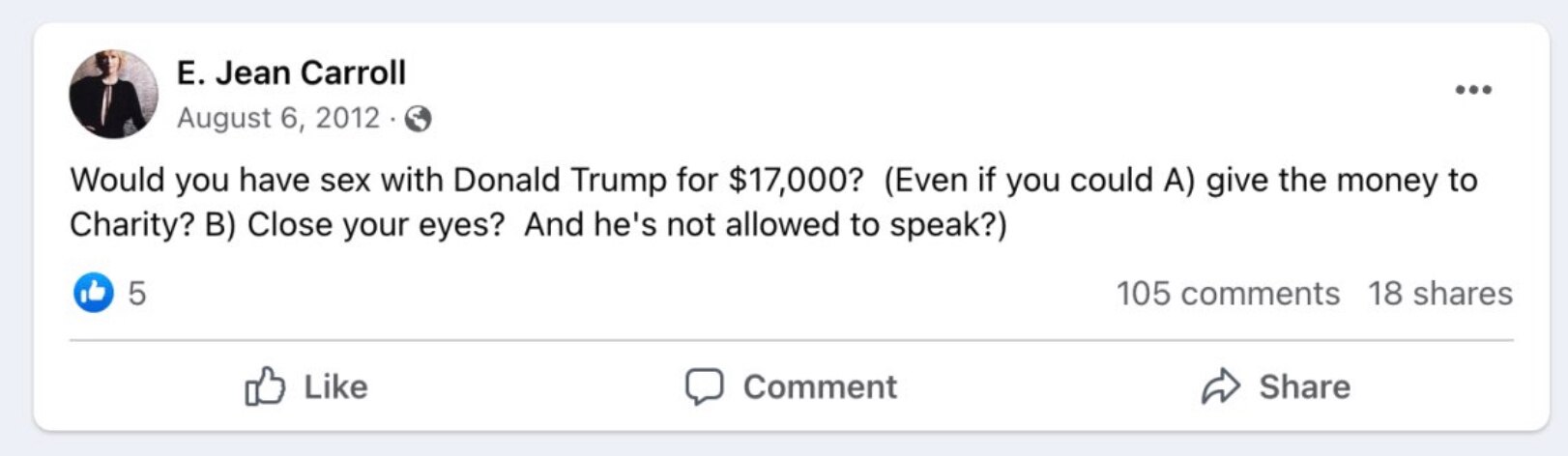Open the three-dot post options menu
1568x456 pixels.
(1473, 90)
